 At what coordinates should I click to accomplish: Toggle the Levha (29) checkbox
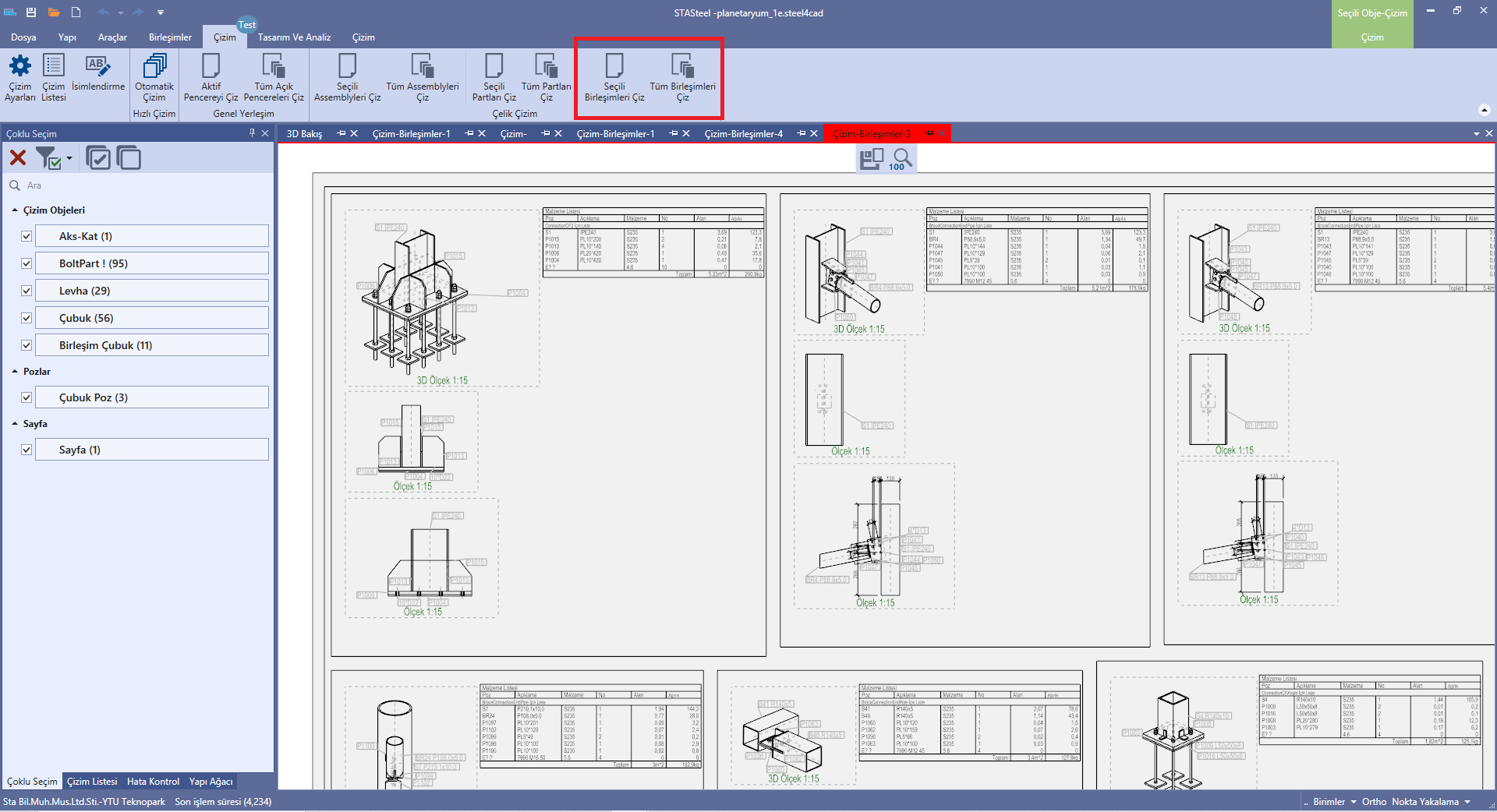pyautogui.click(x=27, y=291)
